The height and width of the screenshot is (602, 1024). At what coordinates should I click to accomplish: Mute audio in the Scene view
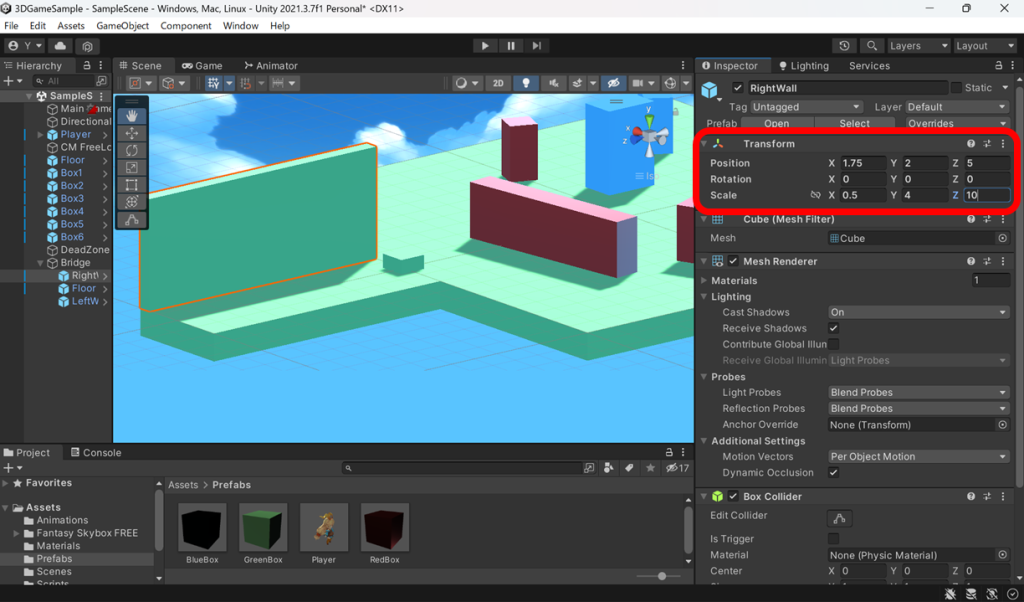(555, 84)
